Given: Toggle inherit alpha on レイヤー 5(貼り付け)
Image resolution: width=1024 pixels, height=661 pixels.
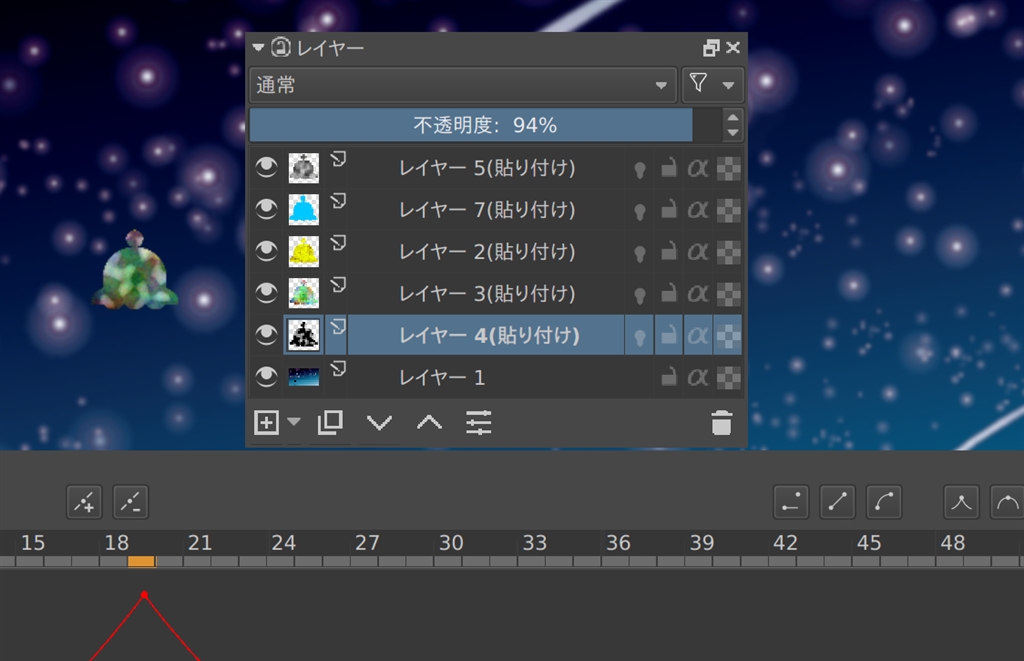Looking at the screenshot, I should (697, 169).
